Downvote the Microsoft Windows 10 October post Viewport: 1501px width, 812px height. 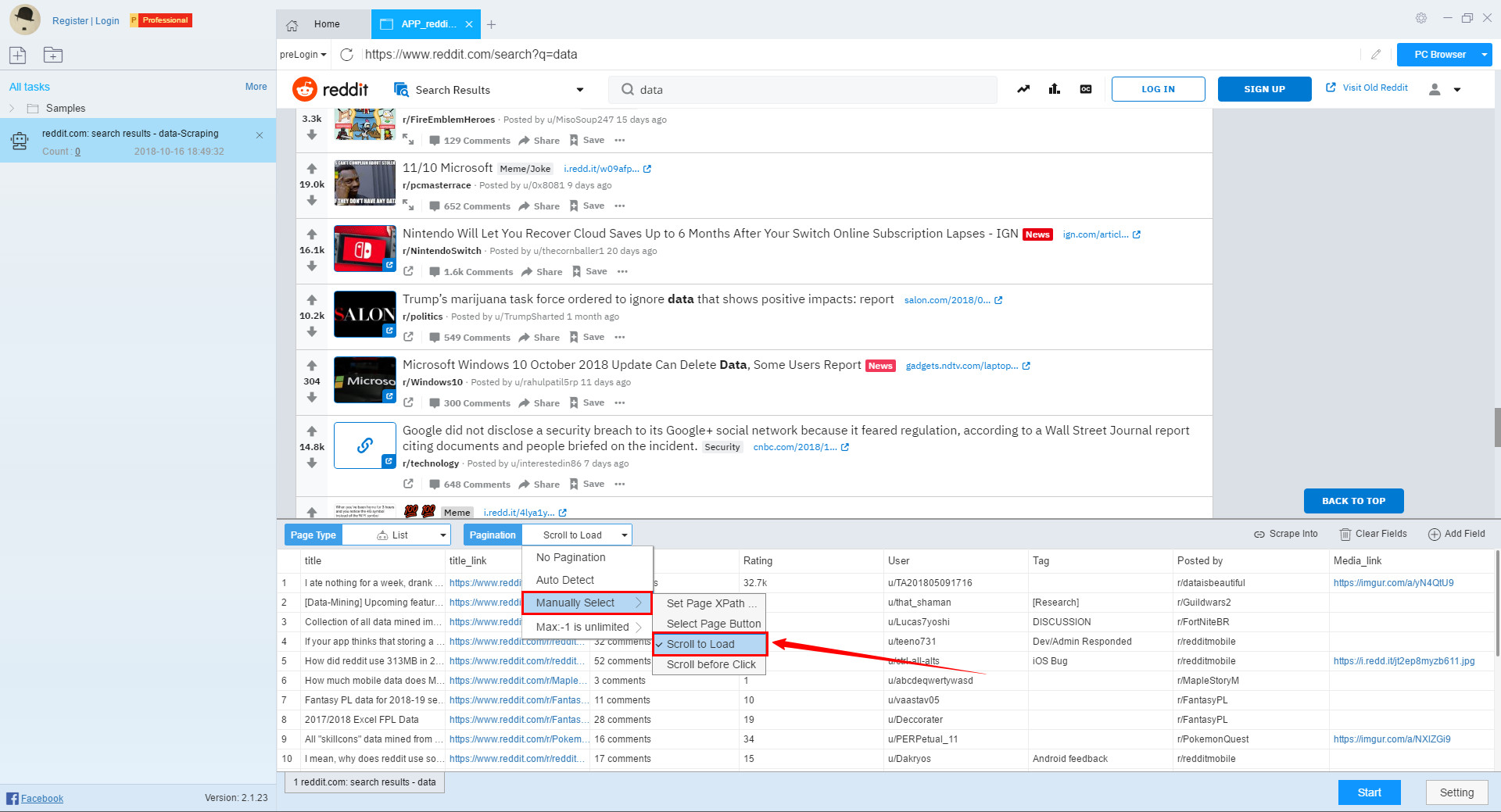click(x=312, y=397)
